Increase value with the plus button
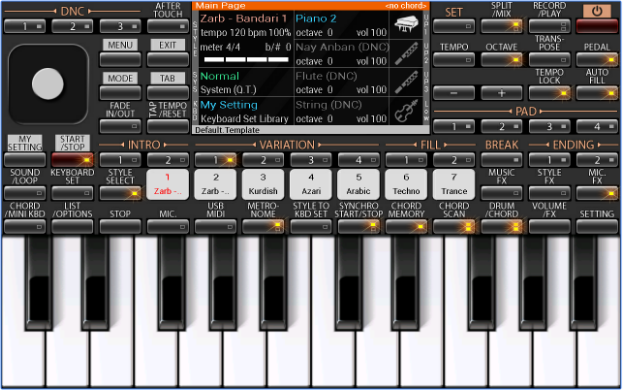 [x=501, y=93]
